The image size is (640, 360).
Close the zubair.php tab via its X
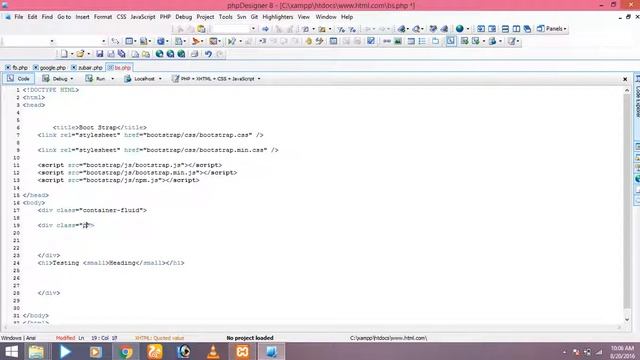pos(73,67)
